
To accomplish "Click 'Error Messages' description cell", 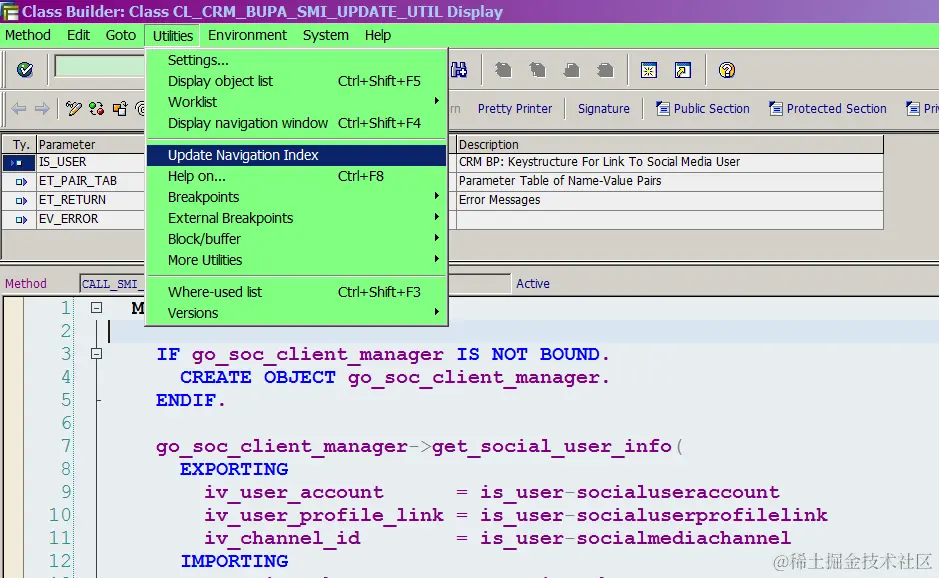I will coord(670,200).
